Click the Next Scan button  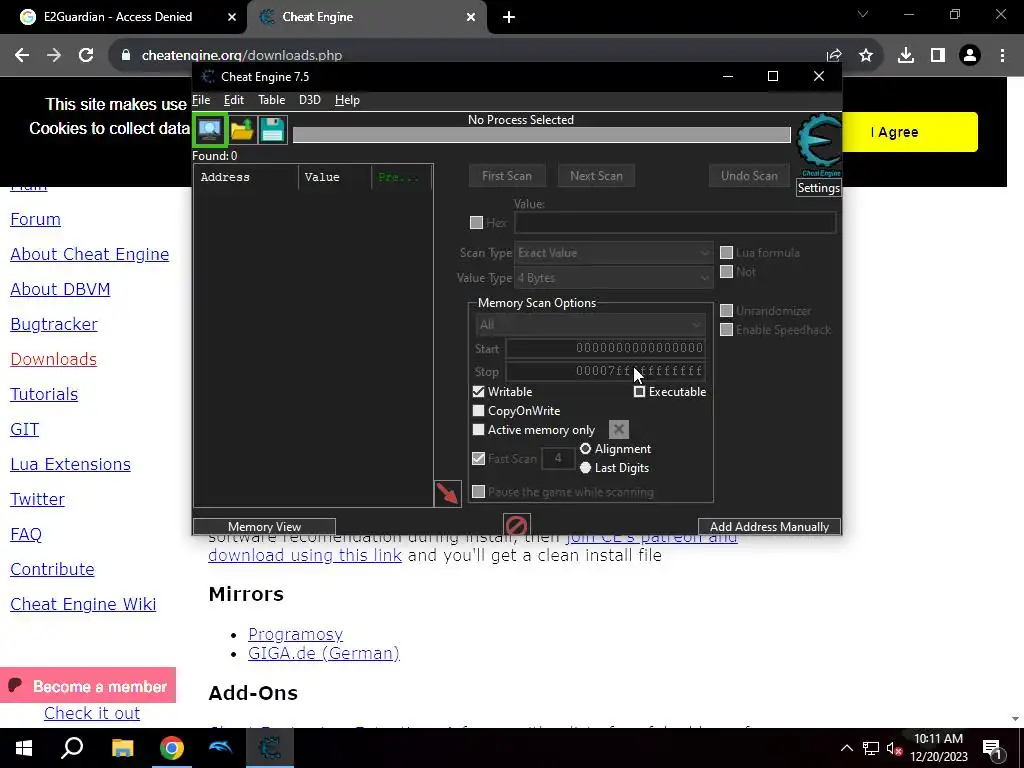(596, 176)
